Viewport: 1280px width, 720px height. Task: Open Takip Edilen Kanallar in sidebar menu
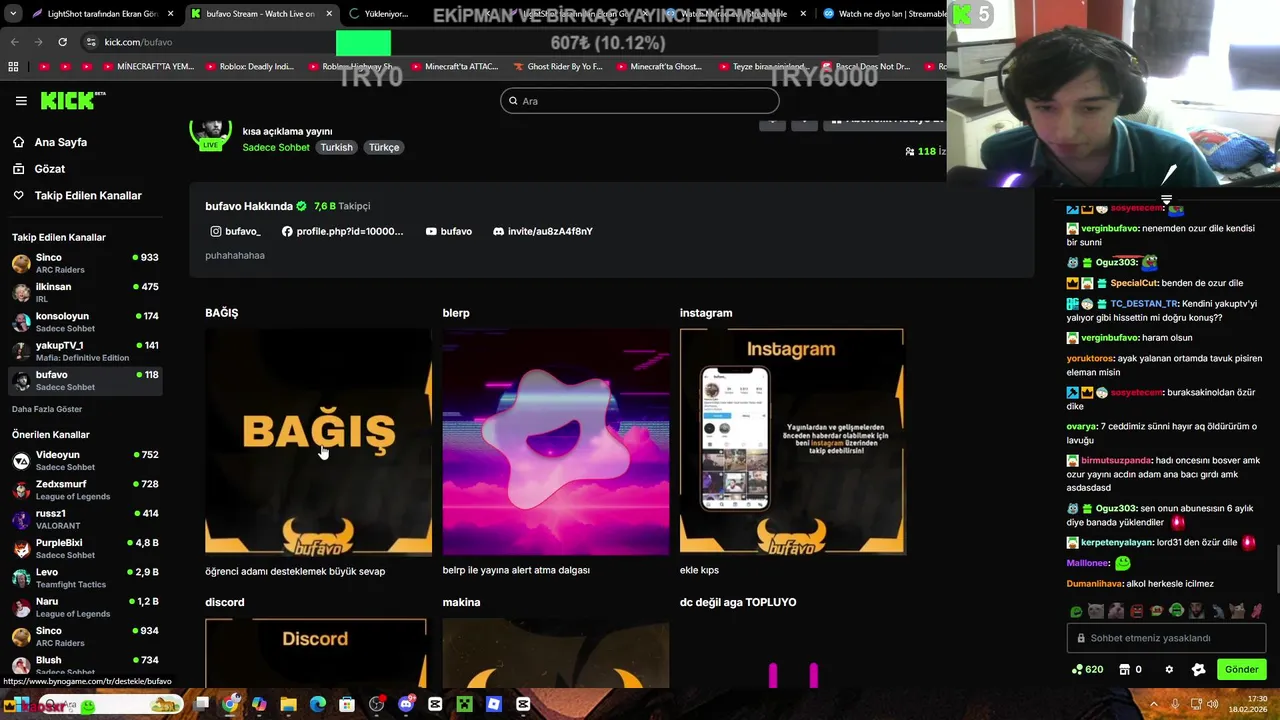tap(88, 196)
